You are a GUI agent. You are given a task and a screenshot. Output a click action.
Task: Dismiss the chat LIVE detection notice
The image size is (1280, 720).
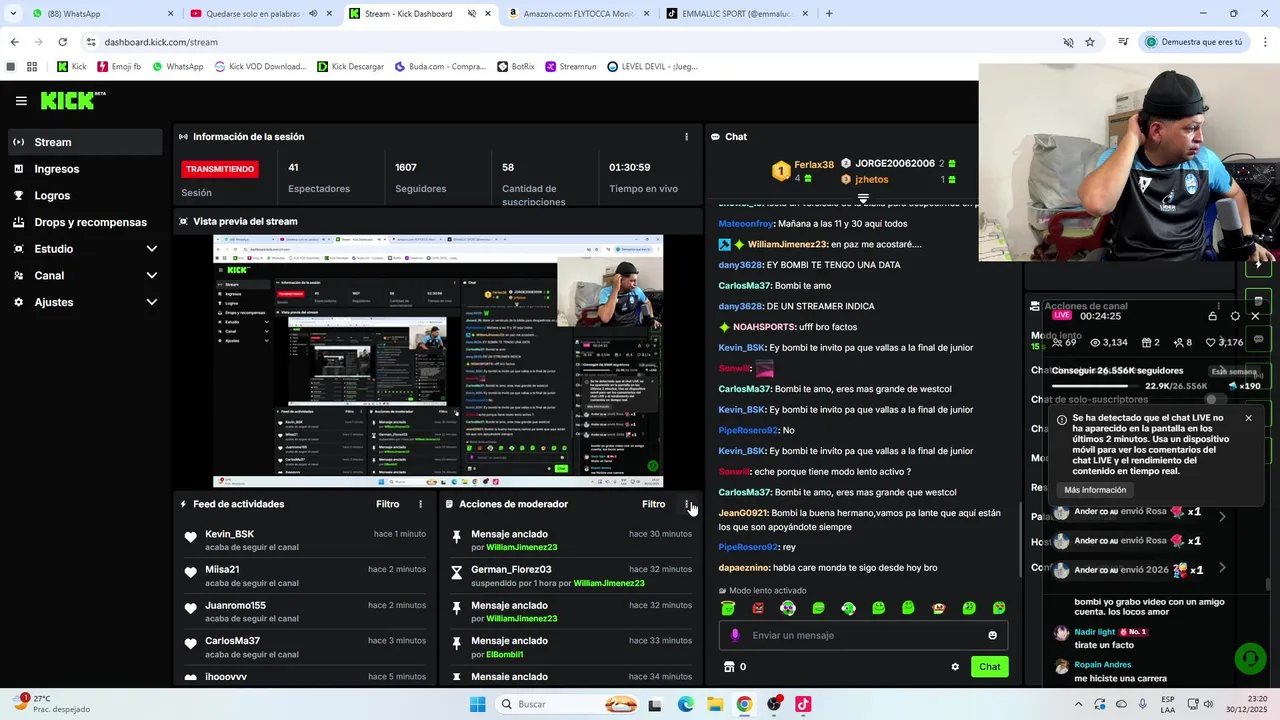point(1248,418)
